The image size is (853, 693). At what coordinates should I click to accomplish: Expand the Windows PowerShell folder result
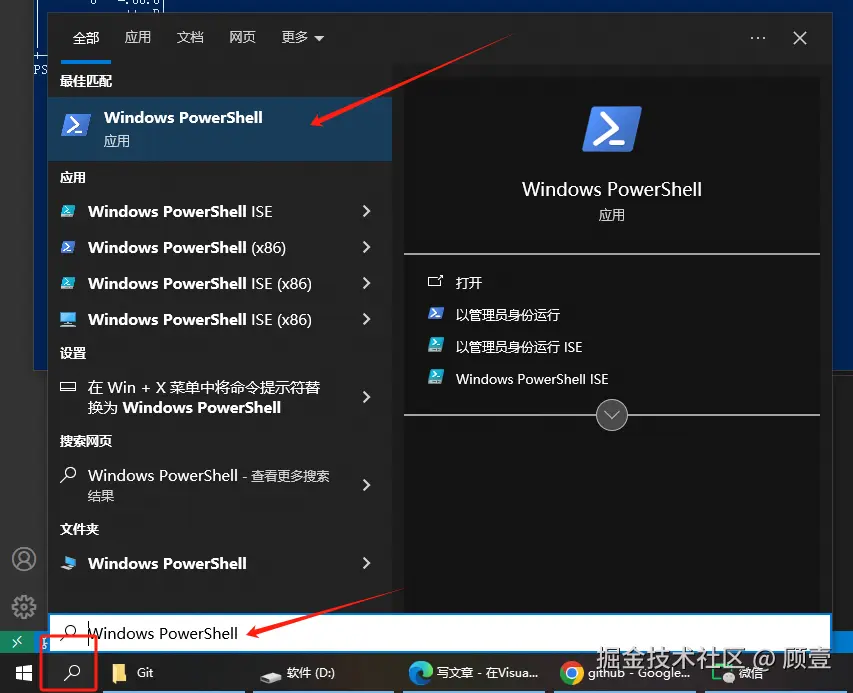coord(366,563)
